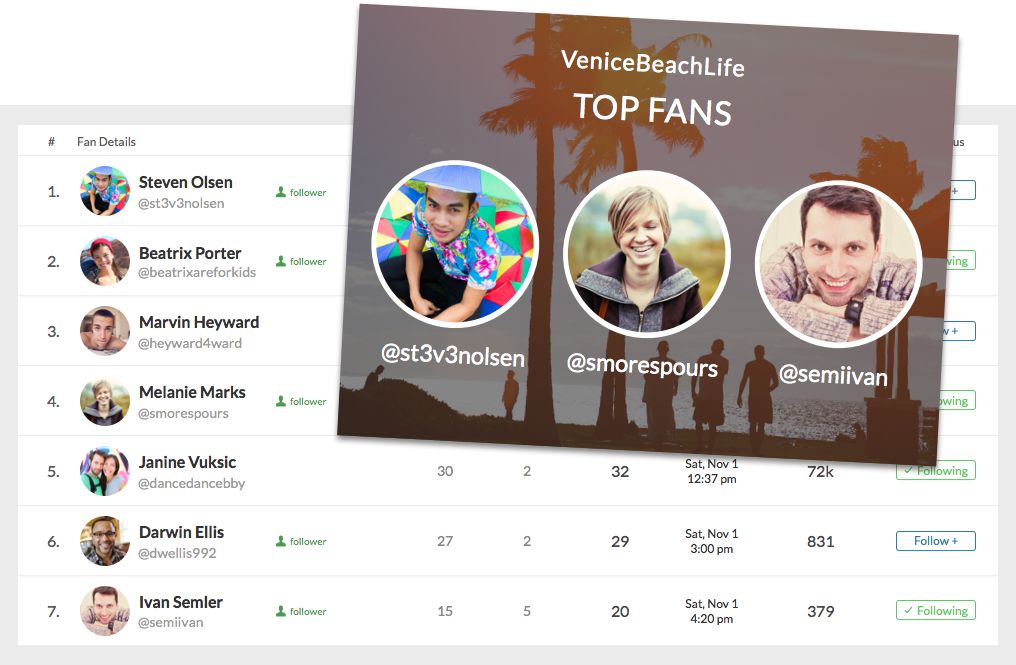
Task: Click Steven Olsen's avatar in fan list
Action: (105, 191)
